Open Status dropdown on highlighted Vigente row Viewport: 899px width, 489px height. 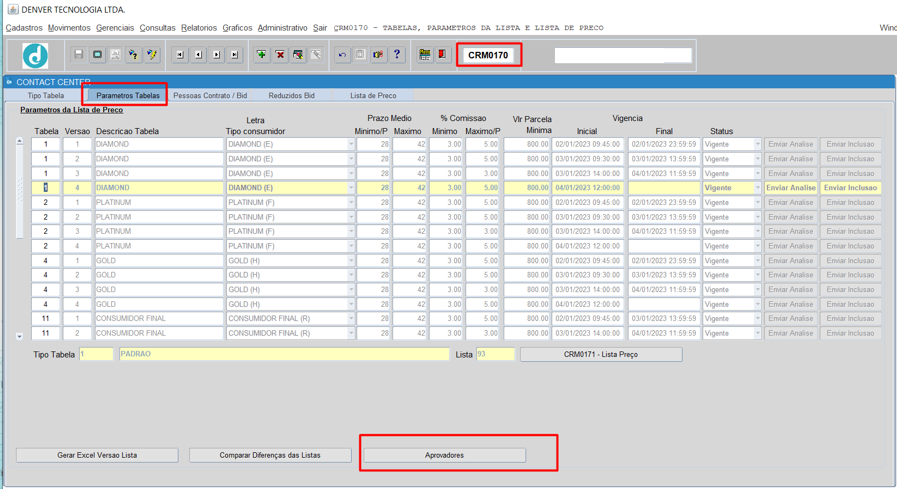[x=757, y=188]
